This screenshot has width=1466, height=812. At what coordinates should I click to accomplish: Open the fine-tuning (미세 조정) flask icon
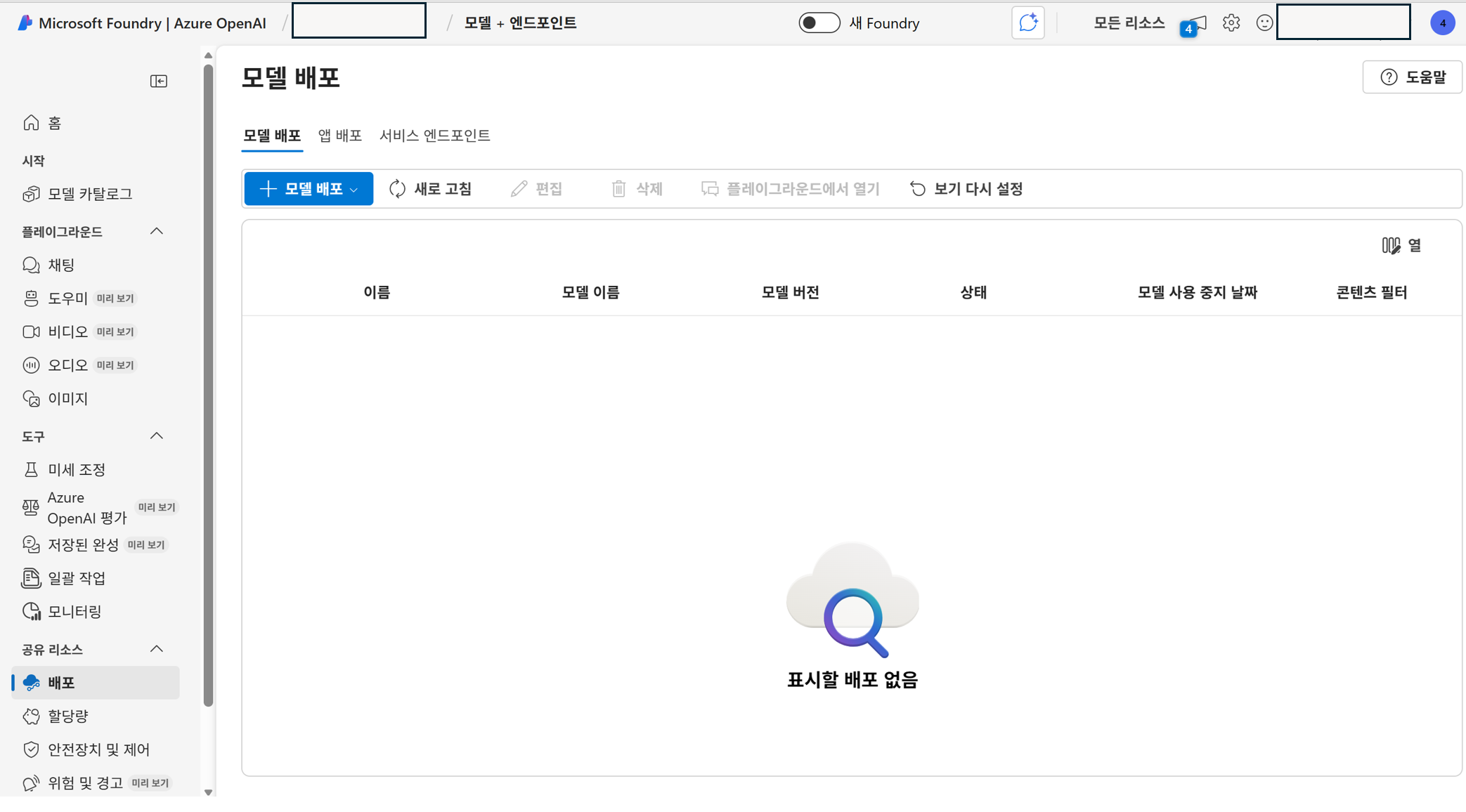[31, 469]
